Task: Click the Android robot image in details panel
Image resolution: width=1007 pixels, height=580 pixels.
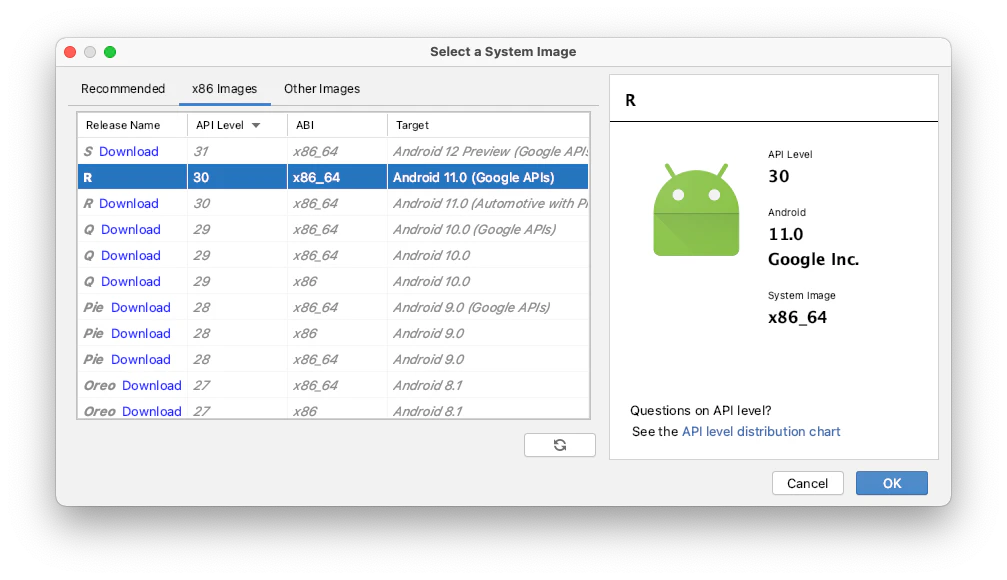Action: coord(696,209)
